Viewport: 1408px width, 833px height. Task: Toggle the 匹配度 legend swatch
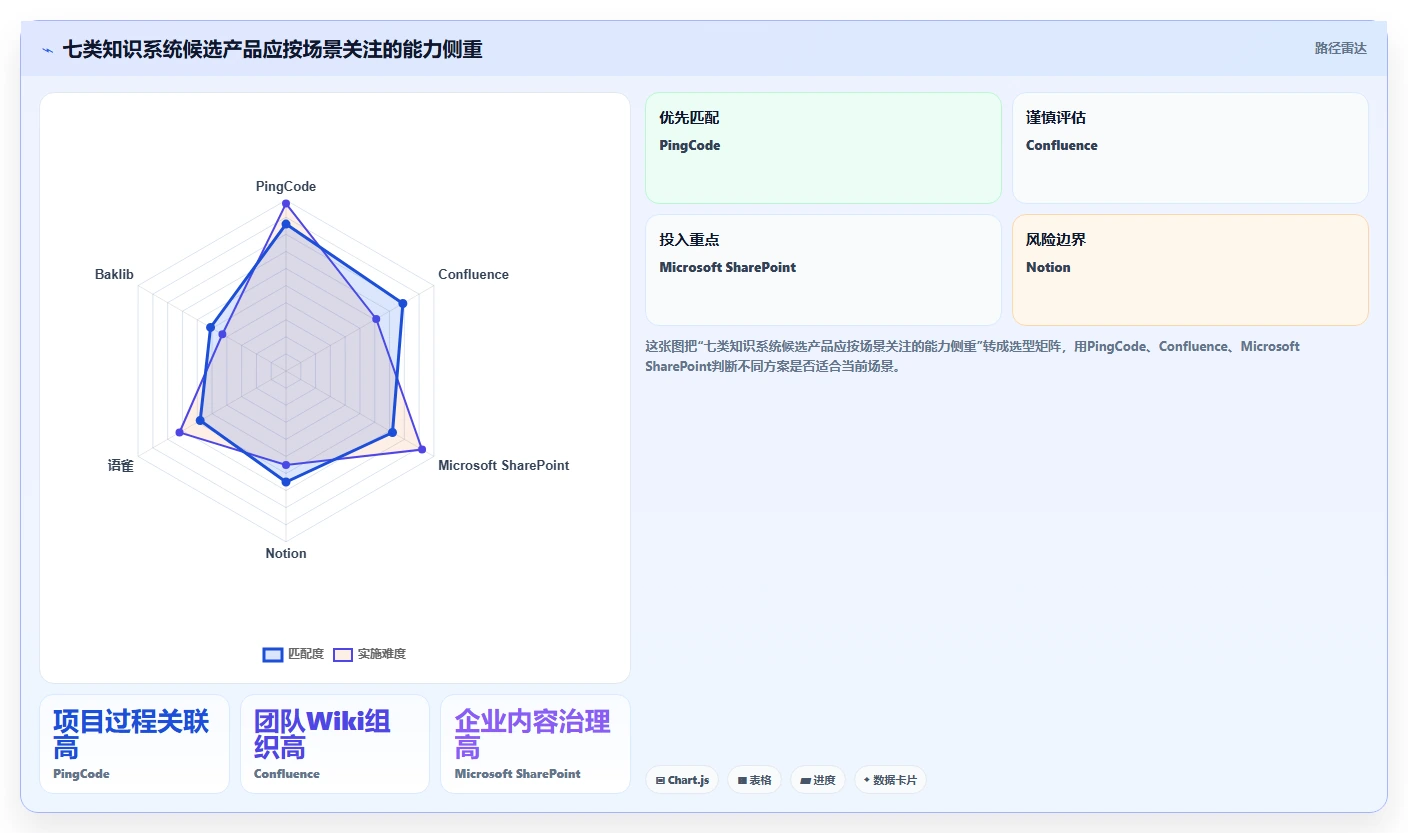273,654
